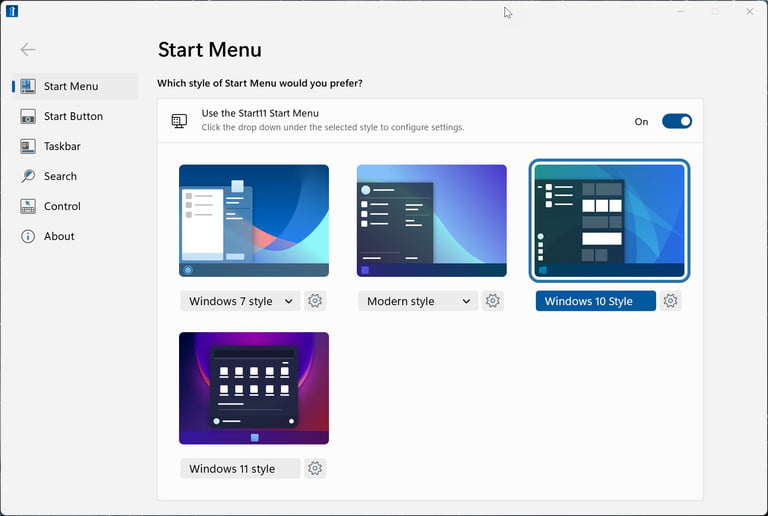
Task: Open gear settings for Windows 7 style
Action: click(x=315, y=301)
